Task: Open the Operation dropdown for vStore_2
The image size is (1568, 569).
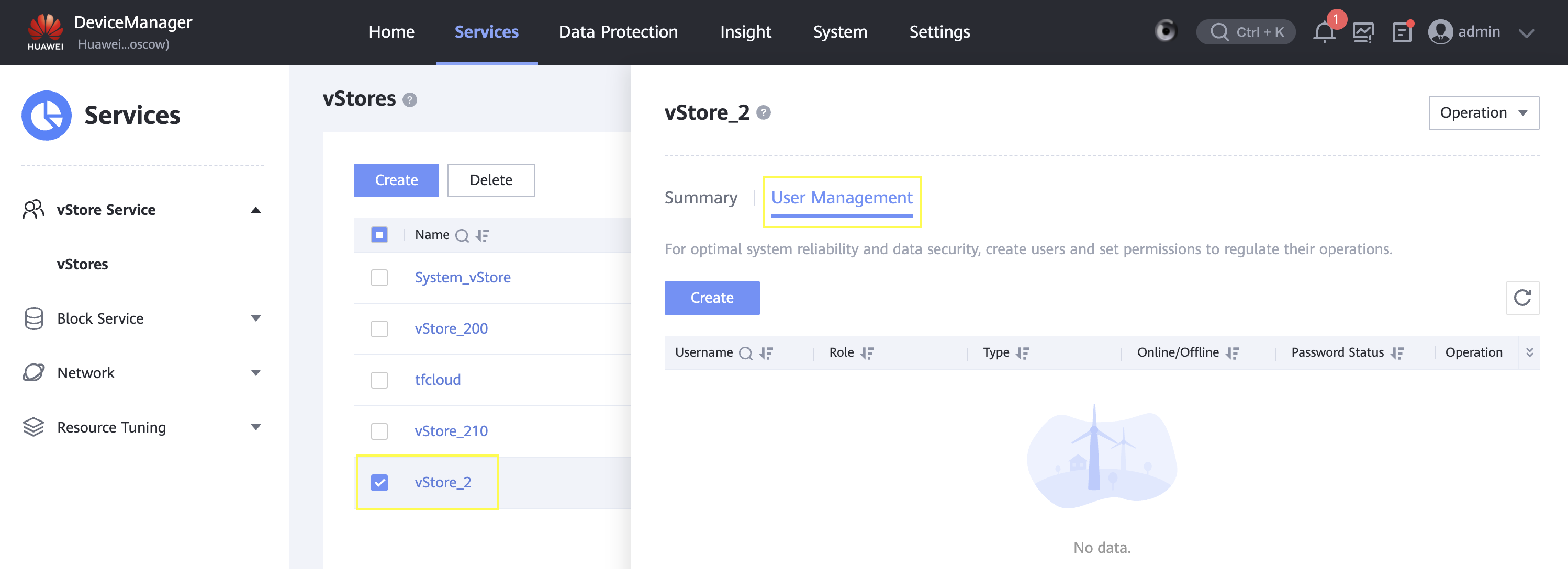Action: coord(1483,112)
